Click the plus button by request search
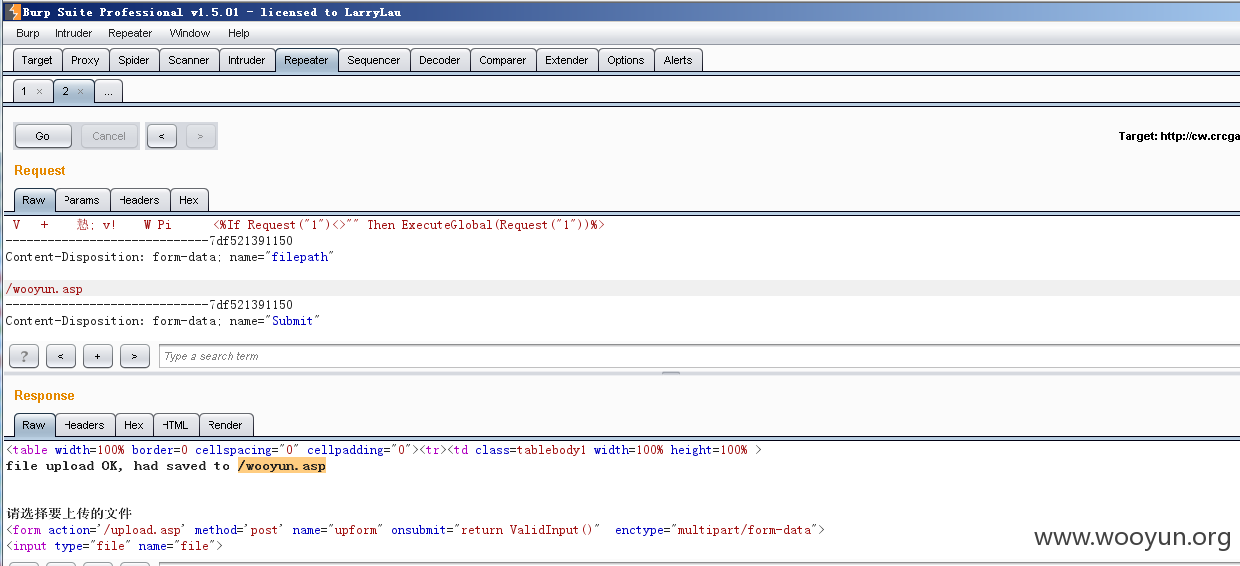The height and width of the screenshot is (566, 1240). click(x=97, y=356)
